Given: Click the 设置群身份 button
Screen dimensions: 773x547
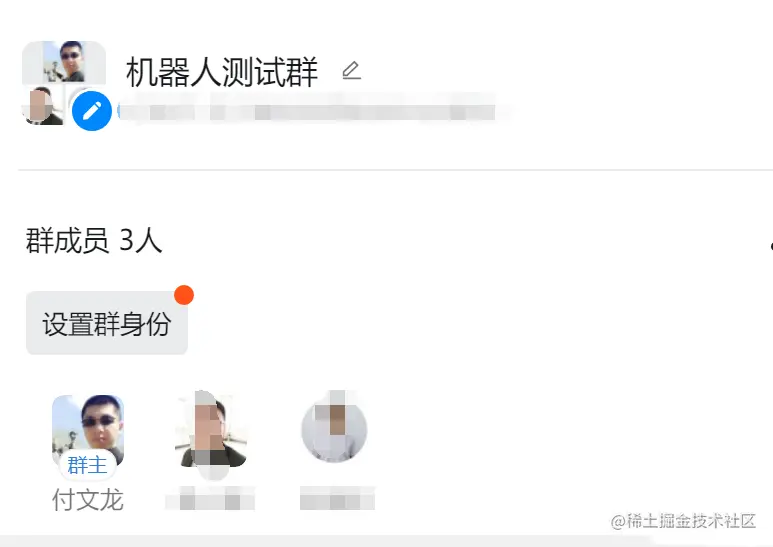Looking at the screenshot, I should point(107,323).
